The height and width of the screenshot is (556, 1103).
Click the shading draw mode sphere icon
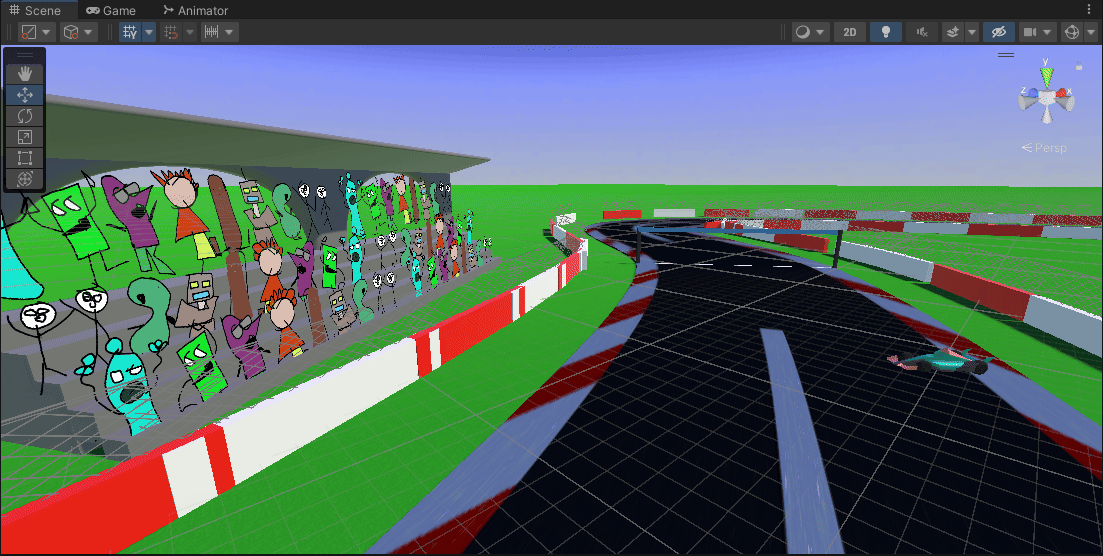pyautogui.click(x=802, y=32)
